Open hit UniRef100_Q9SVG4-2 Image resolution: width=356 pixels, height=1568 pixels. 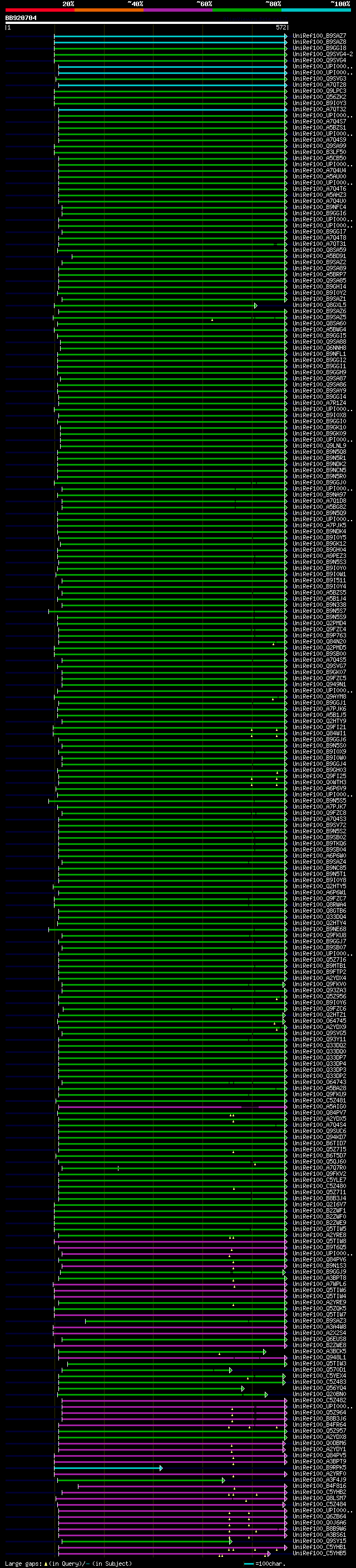tap(323, 54)
